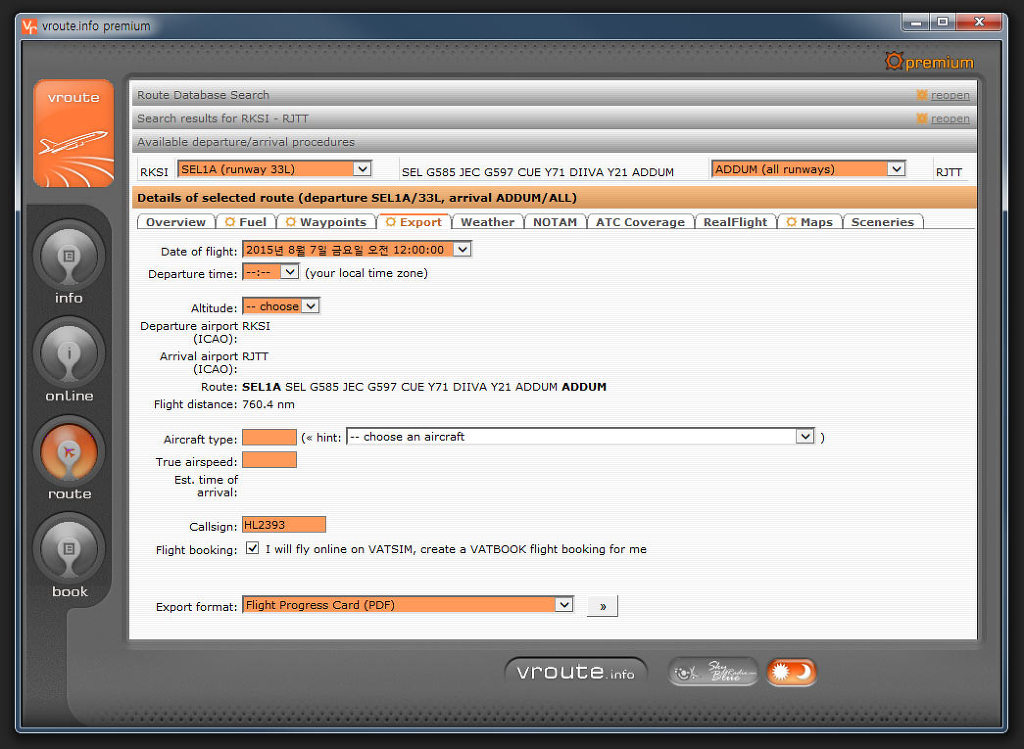Click the Sky Blue Radio logo

click(x=713, y=672)
